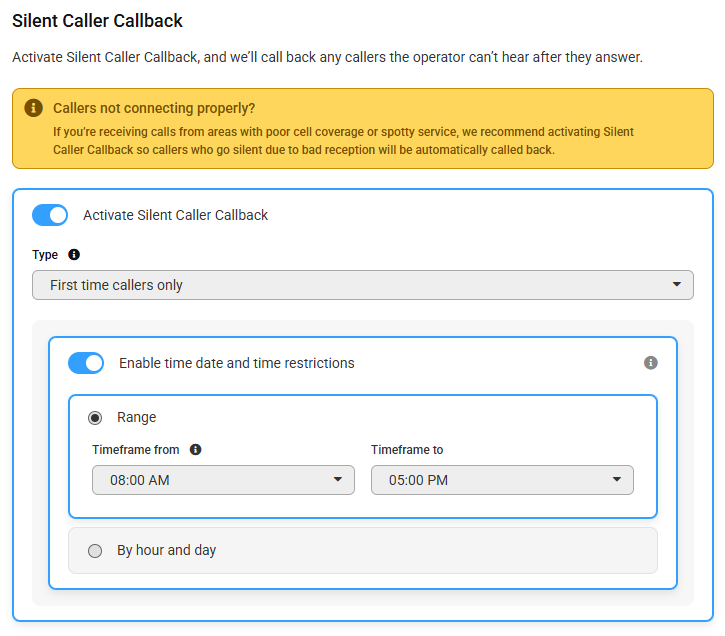The width and height of the screenshot is (725, 636).
Task: Click the Callers not connecting properly heading
Action: [154, 108]
